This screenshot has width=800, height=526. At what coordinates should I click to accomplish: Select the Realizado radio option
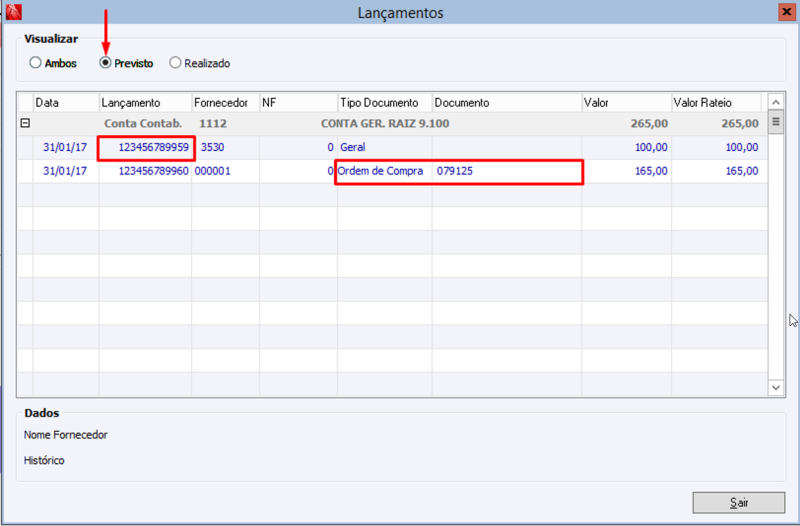tap(200, 63)
